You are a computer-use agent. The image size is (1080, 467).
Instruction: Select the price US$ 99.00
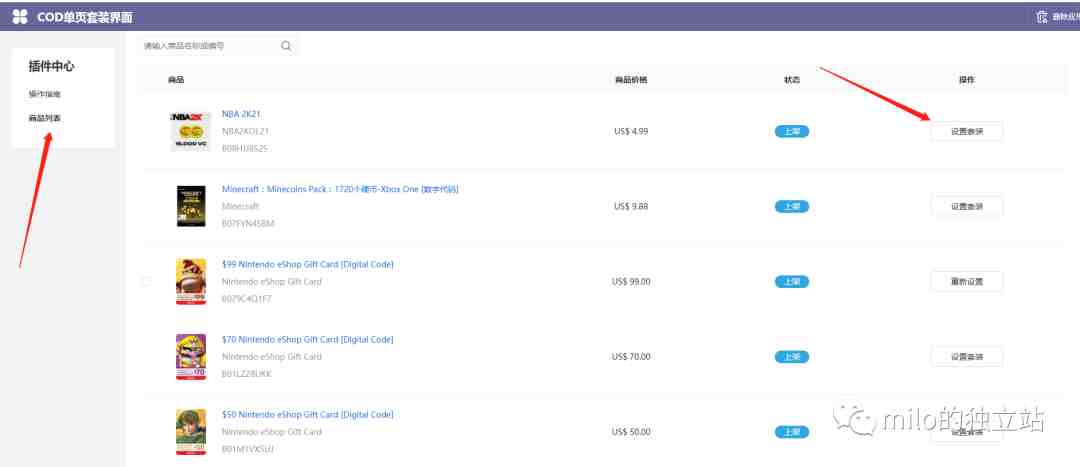[631, 281]
